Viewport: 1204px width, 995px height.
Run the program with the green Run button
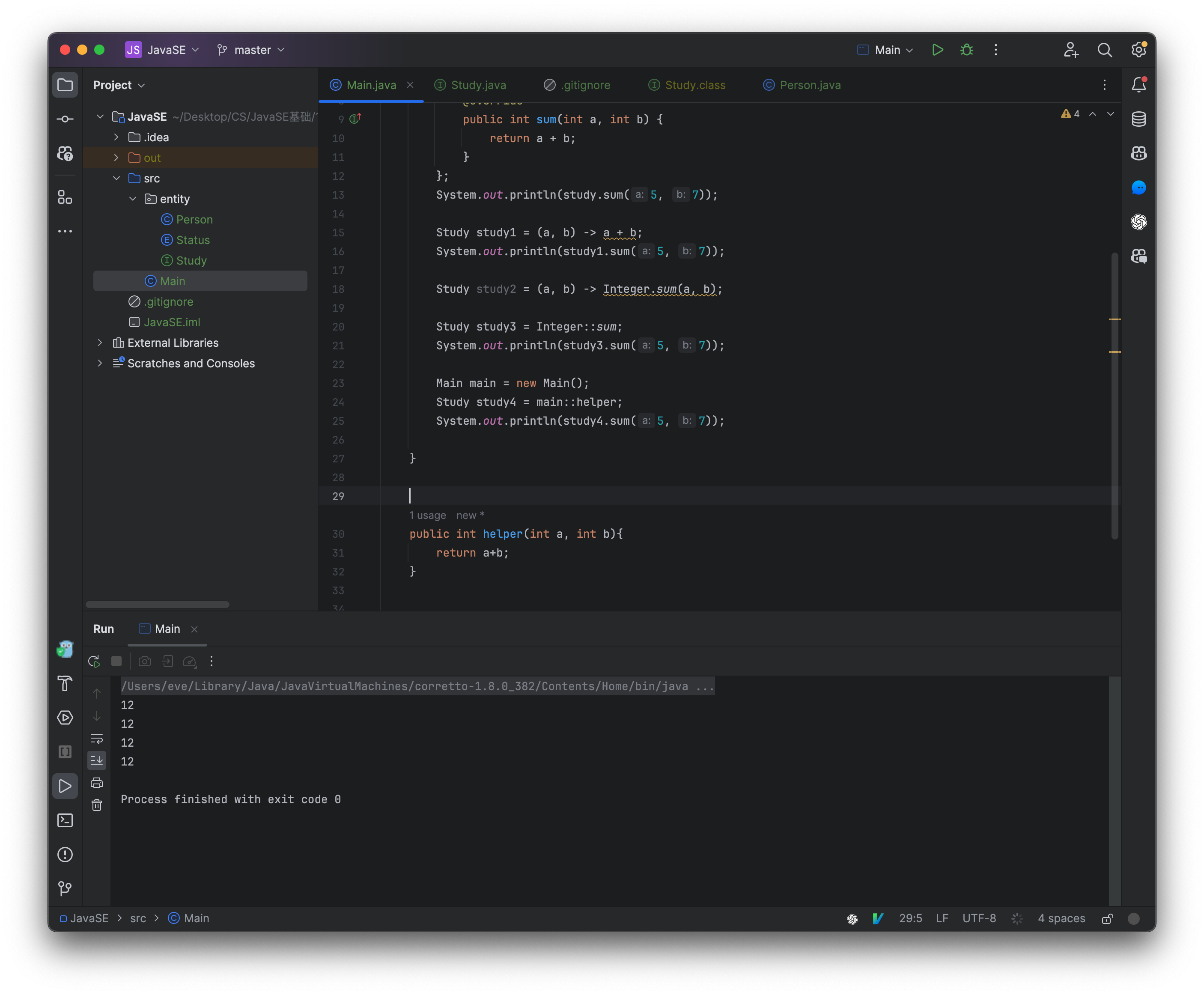[938, 50]
